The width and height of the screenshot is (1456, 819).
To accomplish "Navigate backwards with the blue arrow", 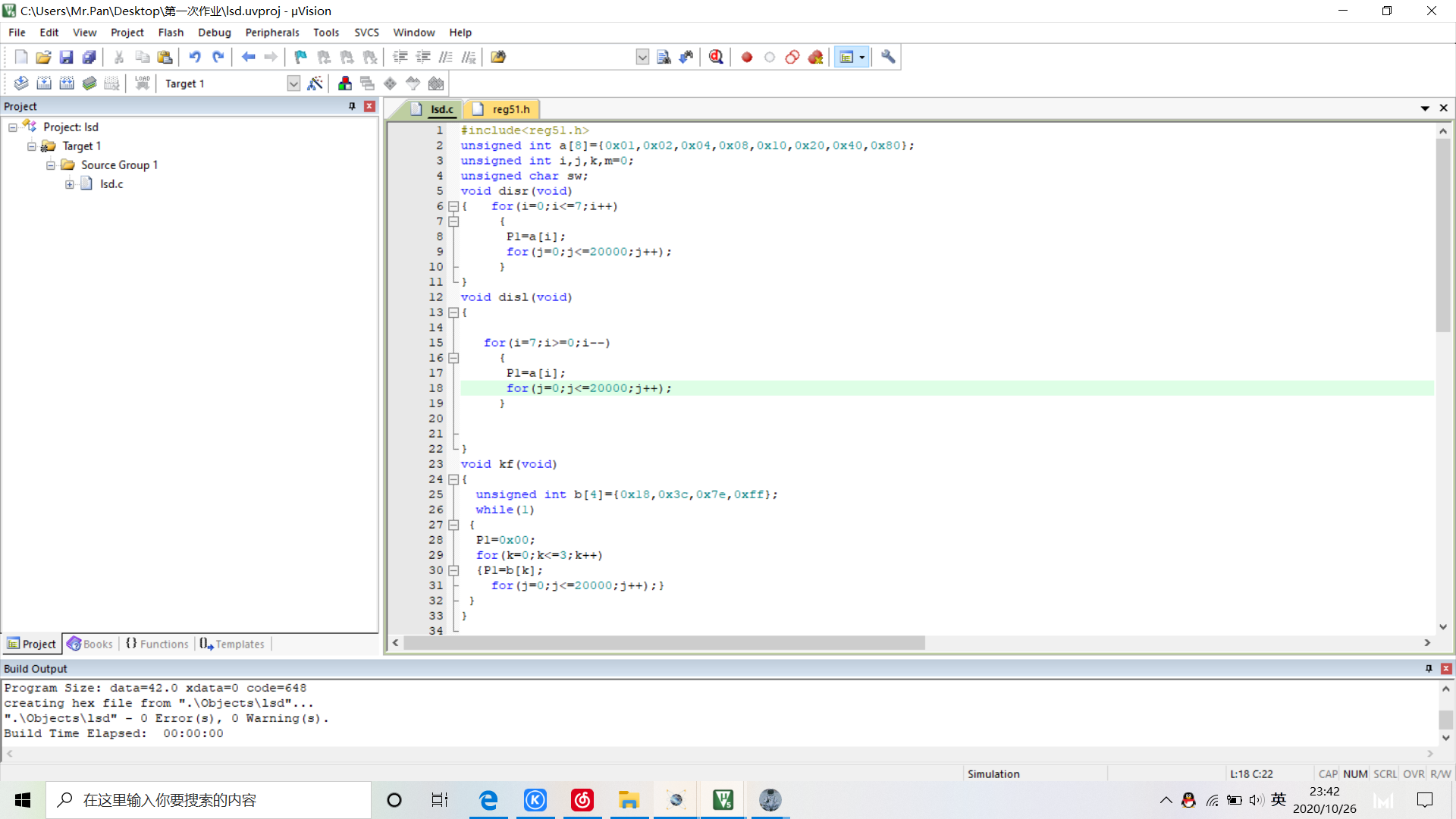I will [248, 57].
